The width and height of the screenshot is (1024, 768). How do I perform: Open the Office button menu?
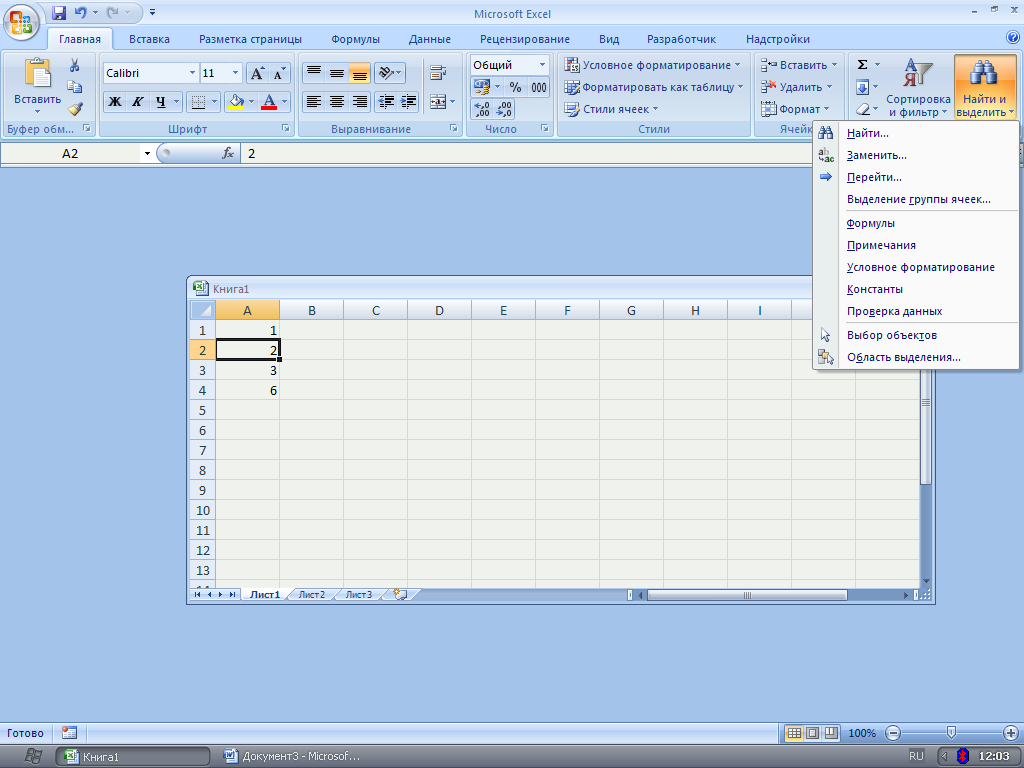click(x=21, y=21)
